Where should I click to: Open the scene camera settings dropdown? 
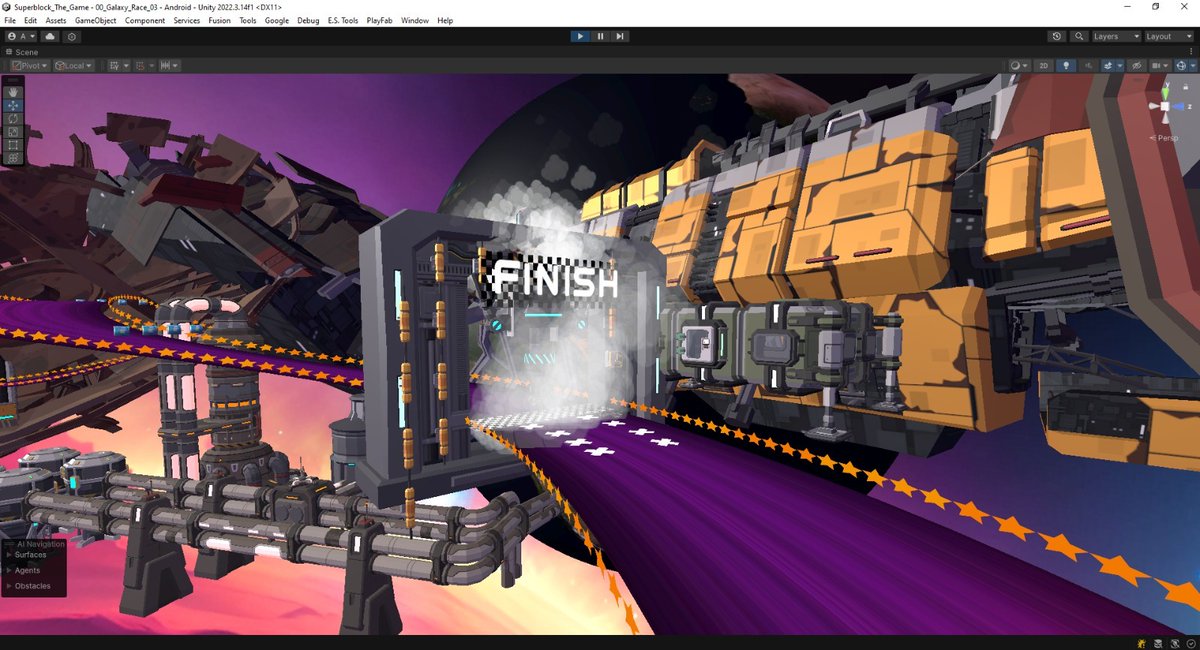pos(1160,65)
